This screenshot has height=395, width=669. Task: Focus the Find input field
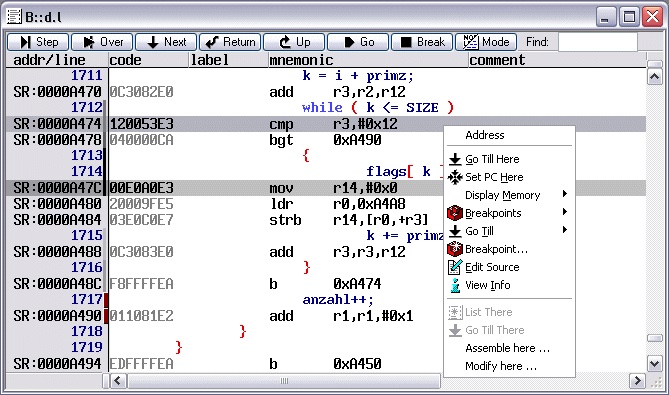(598, 42)
